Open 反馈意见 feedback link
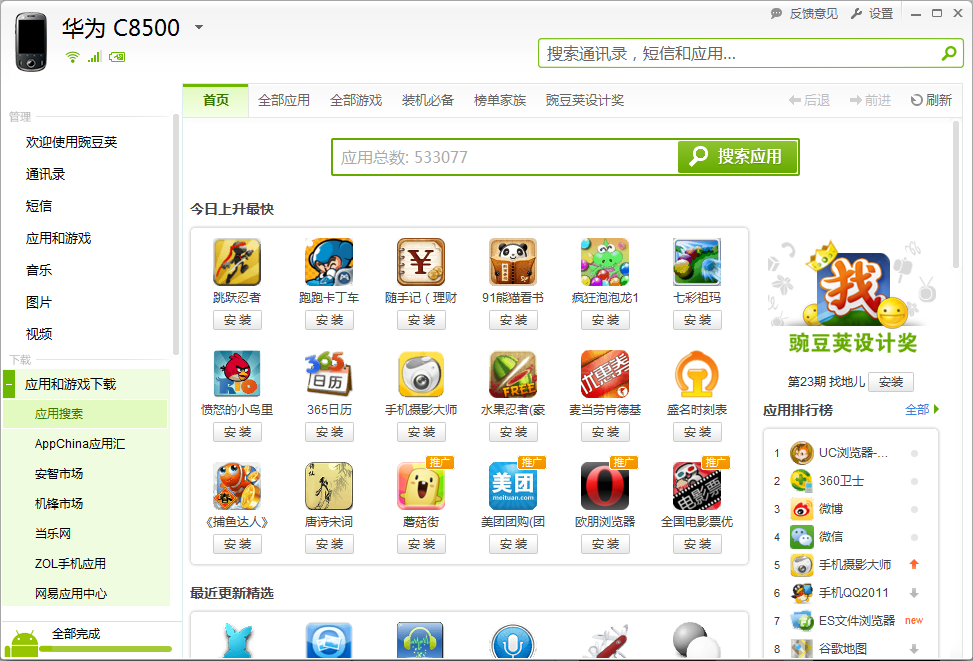 [x=804, y=14]
